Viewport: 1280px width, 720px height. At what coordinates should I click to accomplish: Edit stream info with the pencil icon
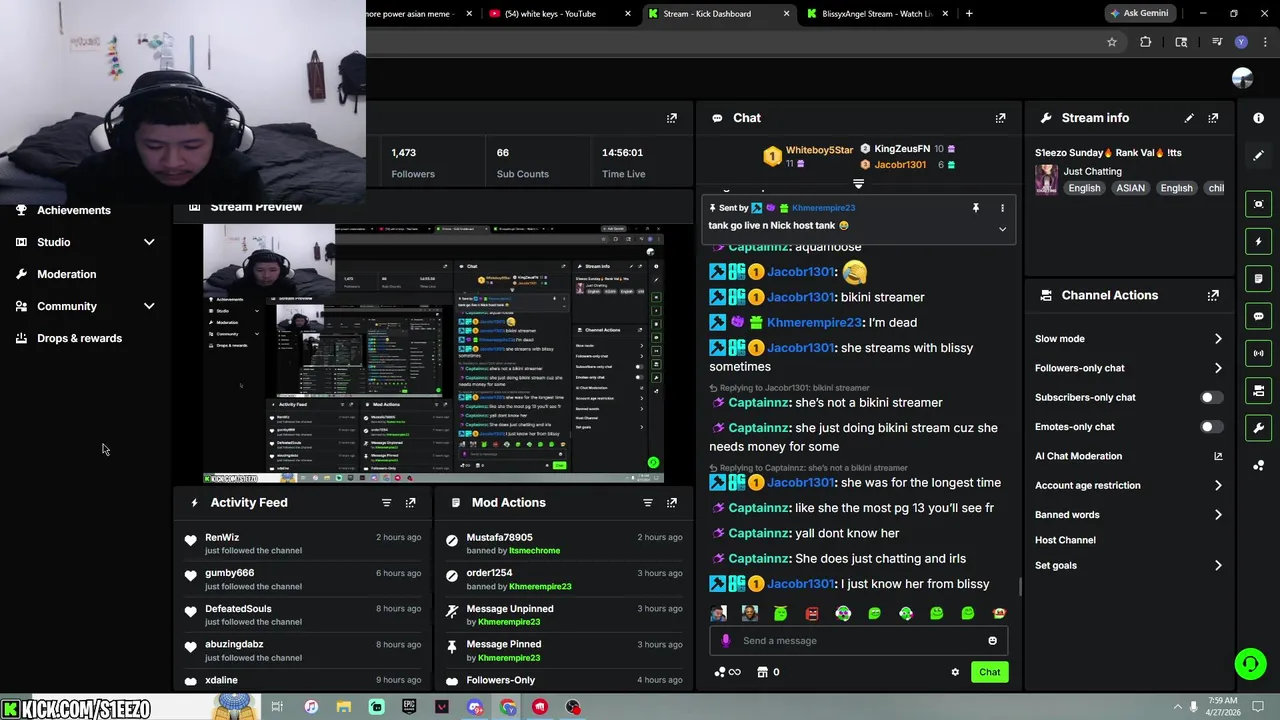point(1189,118)
